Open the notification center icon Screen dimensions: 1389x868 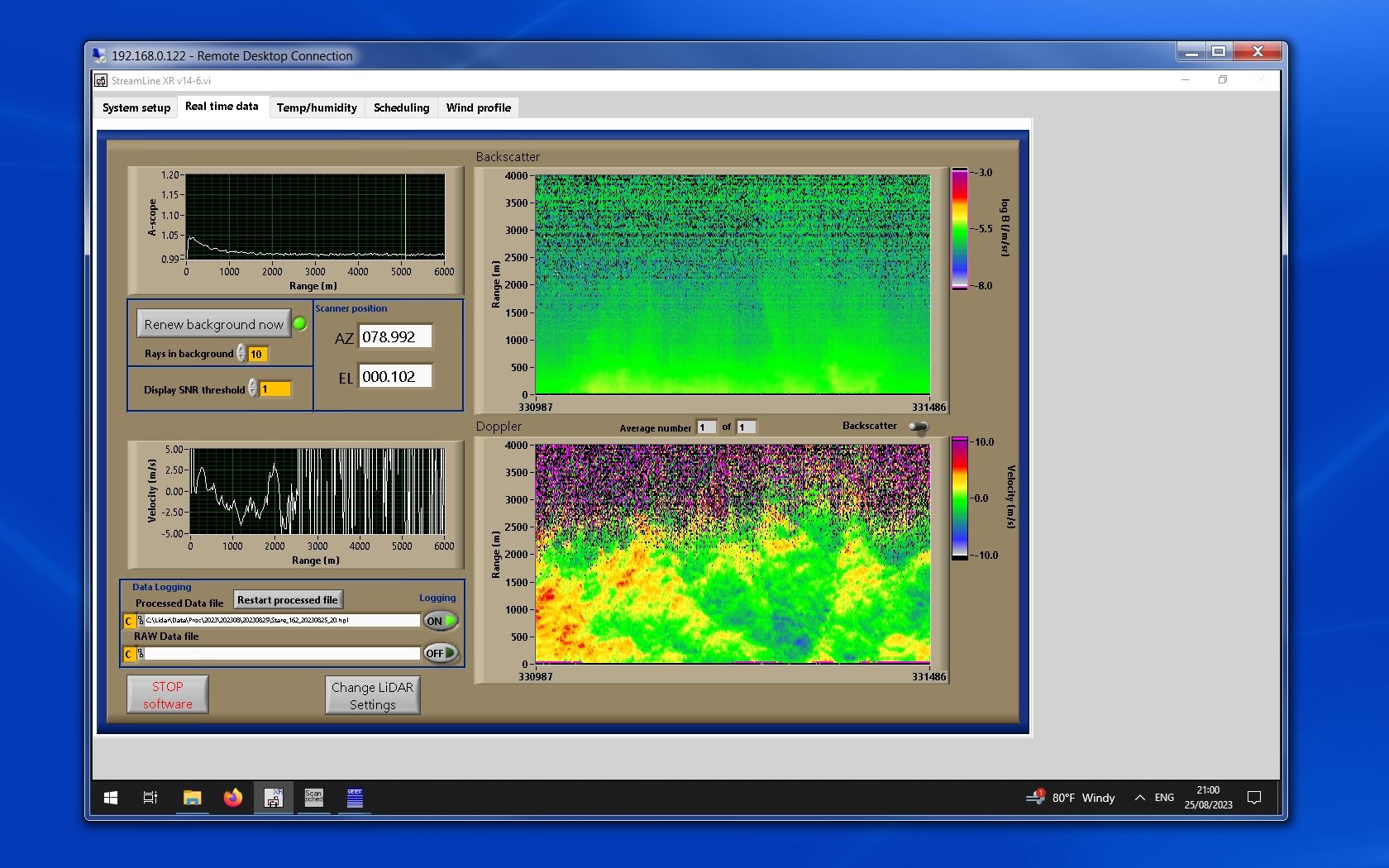tap(1253, 798)
